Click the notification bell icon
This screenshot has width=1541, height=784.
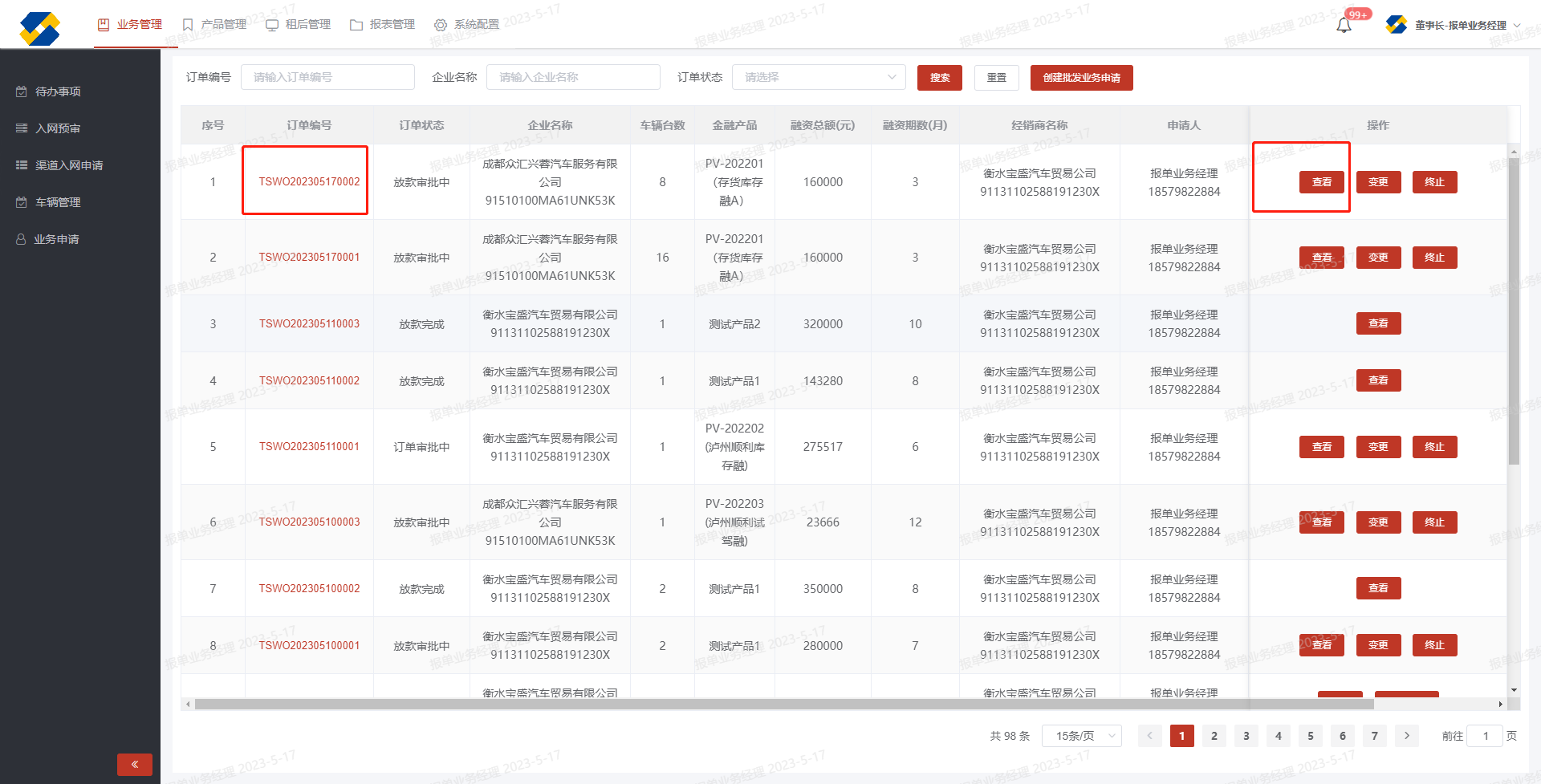(1344, 26)
